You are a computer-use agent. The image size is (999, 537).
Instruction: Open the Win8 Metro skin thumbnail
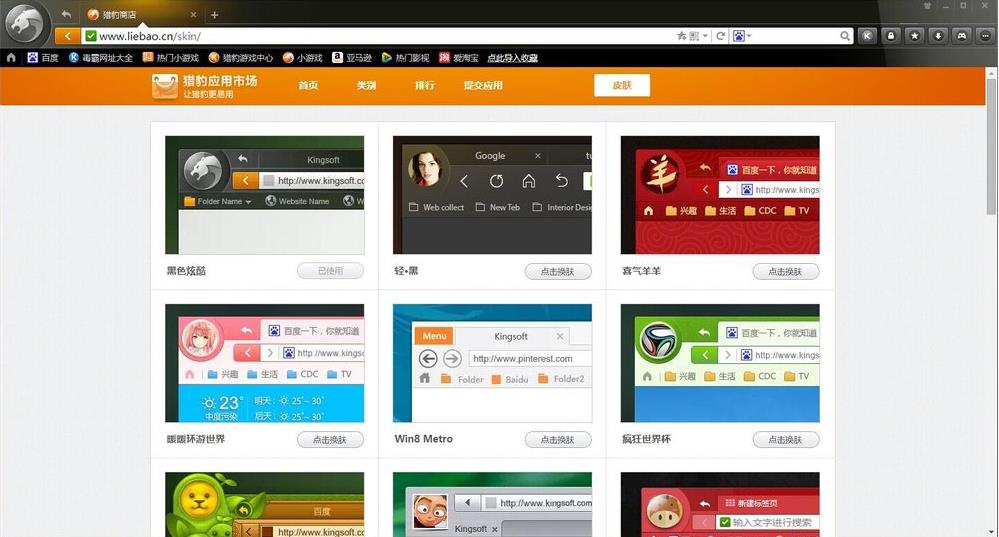click(x=492, y=363)
